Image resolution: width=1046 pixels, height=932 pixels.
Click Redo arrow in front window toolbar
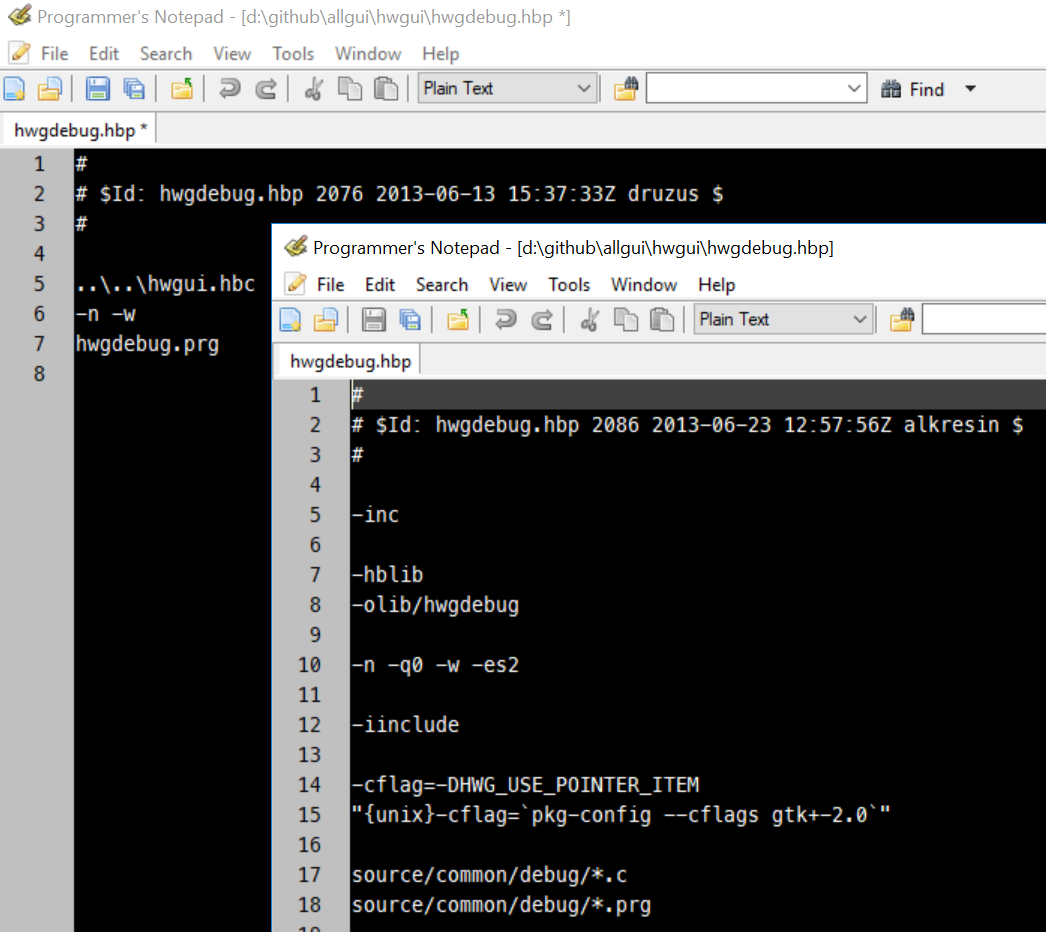coord(541,320)
